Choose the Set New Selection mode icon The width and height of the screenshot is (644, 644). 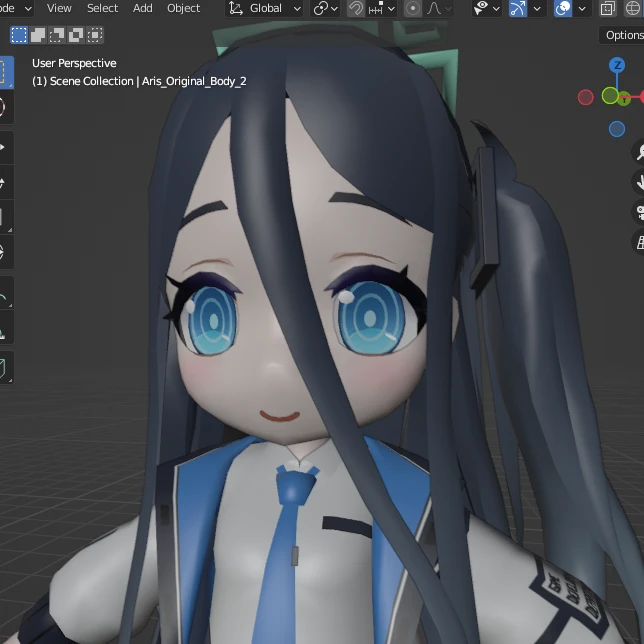[x=19, y=35]
